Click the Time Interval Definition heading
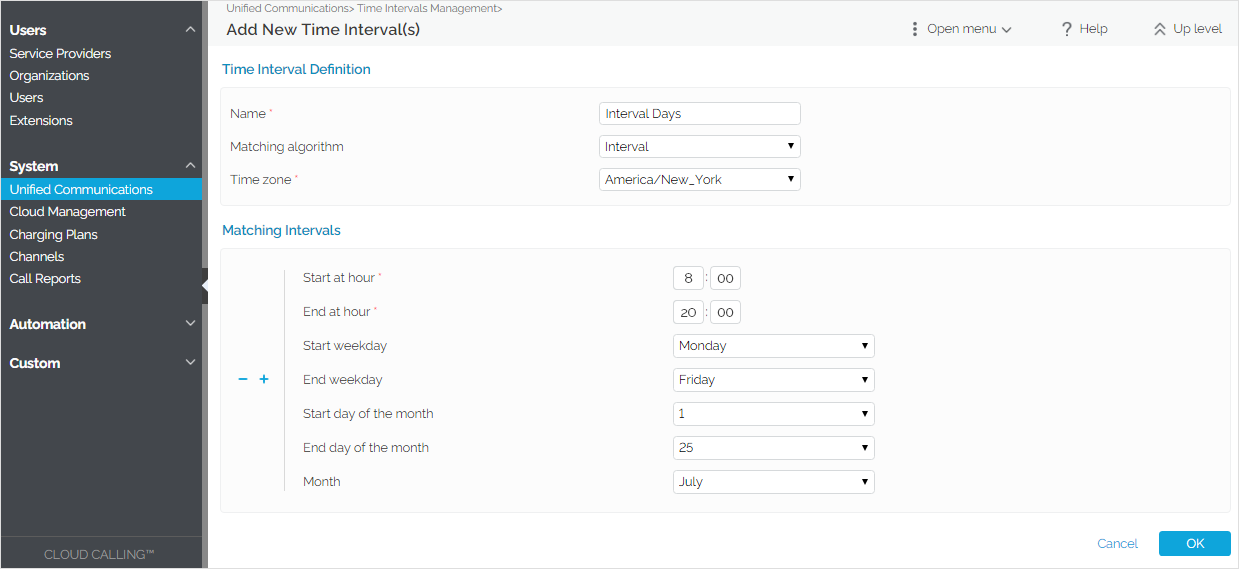This screenshot has height=569, width=1239. (296, 69)
